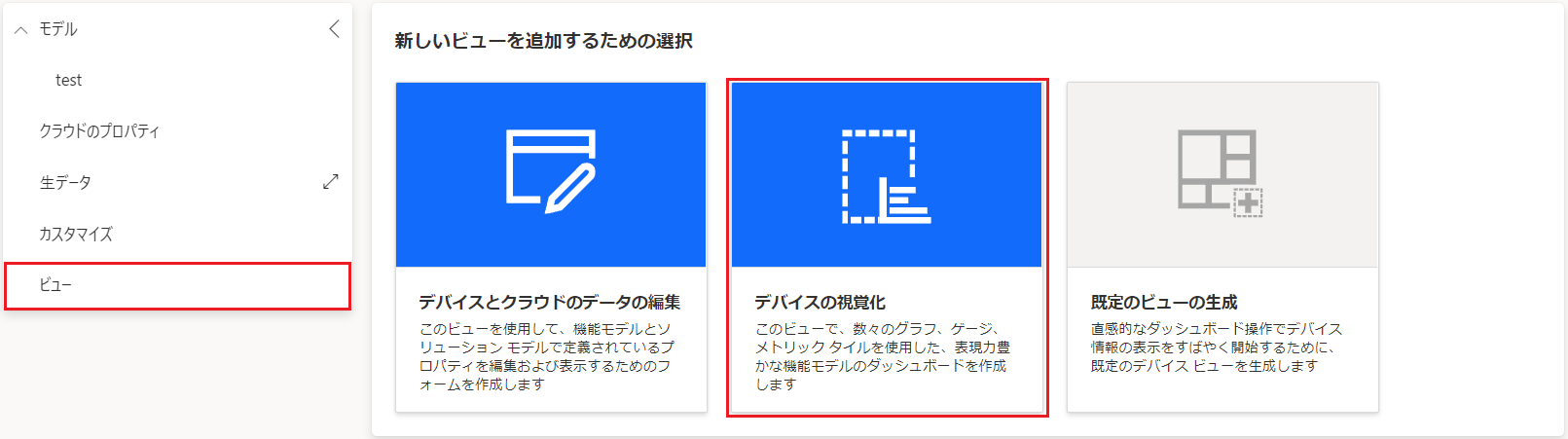The height and width of the screenshot is (439, 1568).
Task: Open カスタマイズ menu item
Action: tap(76, 234)
